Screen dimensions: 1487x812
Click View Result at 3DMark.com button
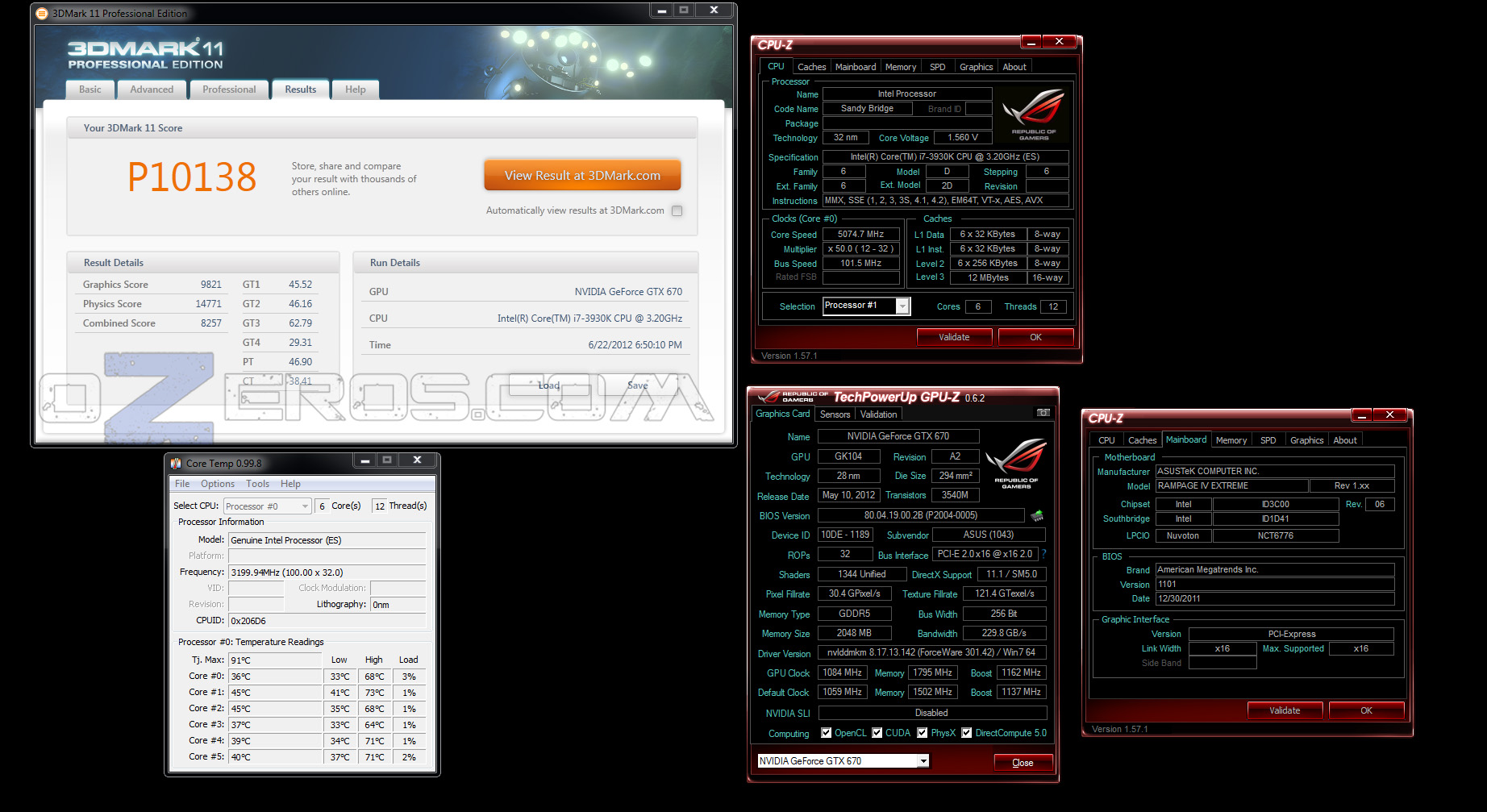click(x=582, y=175)
